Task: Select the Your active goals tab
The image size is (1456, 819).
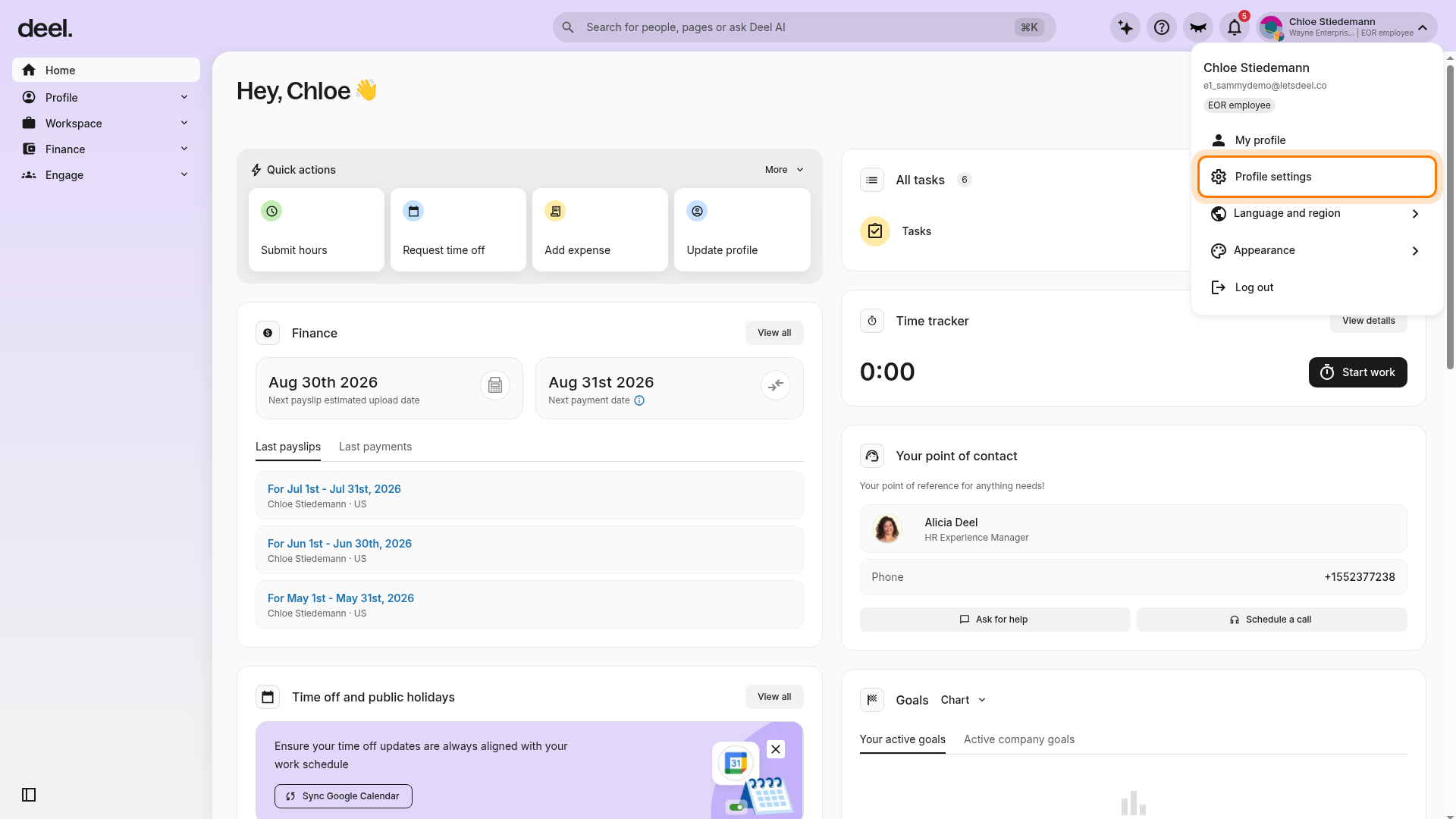Action: tap(902, 739)
